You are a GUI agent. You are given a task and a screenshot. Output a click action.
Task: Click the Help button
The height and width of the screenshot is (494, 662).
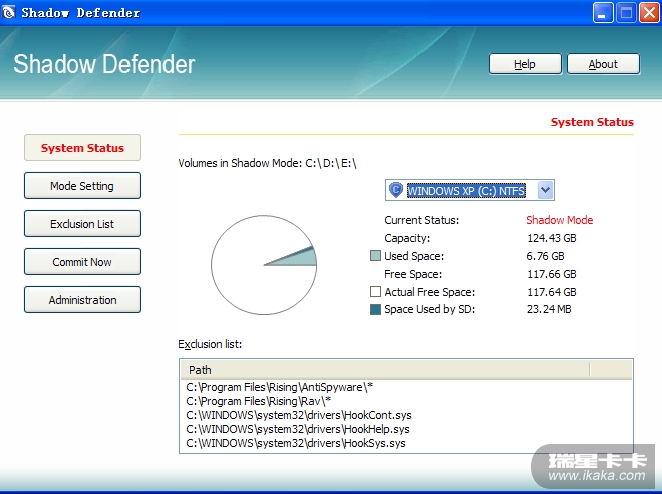pos(525,64)
